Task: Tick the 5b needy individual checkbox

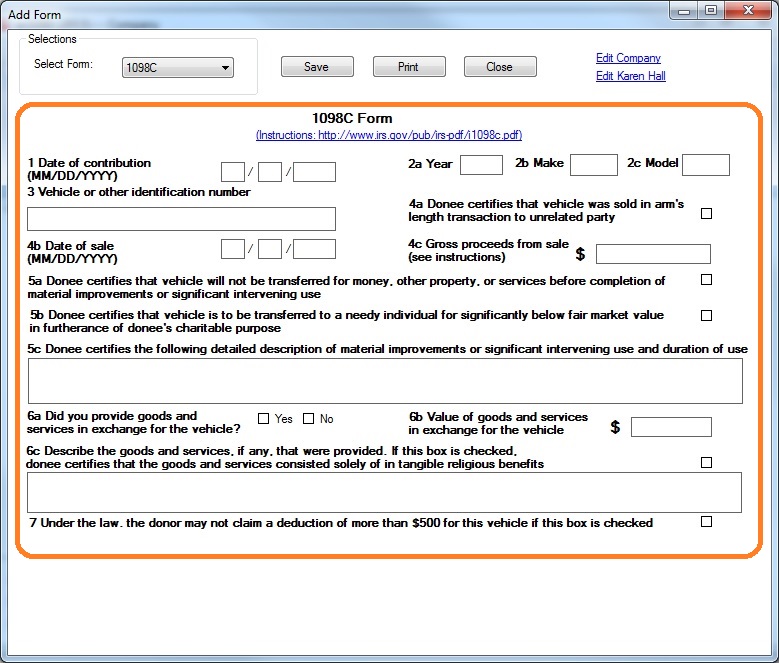Action: pyautogui.click(x=707, y=315)
